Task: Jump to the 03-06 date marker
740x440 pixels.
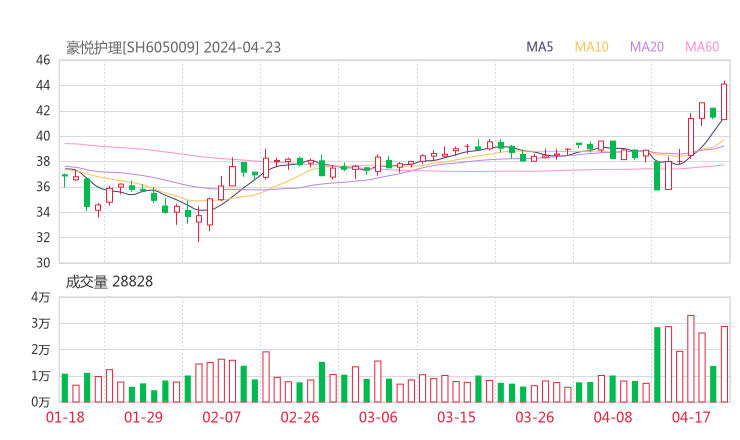Action: tap(378, 417)
